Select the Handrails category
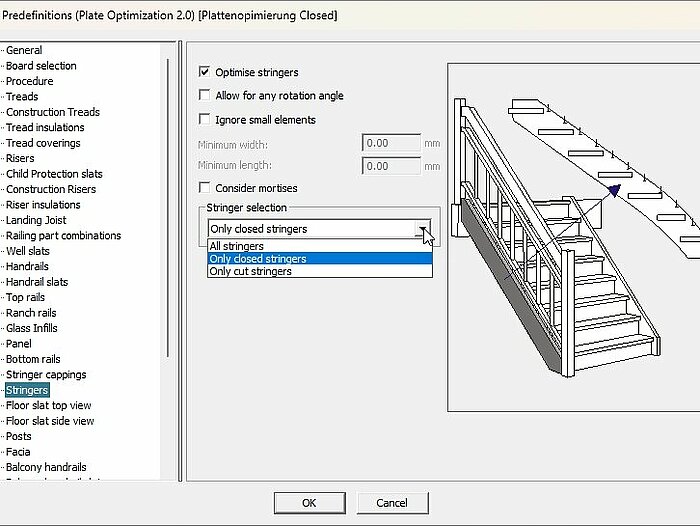Viewport: 700px width, 526px height. click(x=27, y=266)
